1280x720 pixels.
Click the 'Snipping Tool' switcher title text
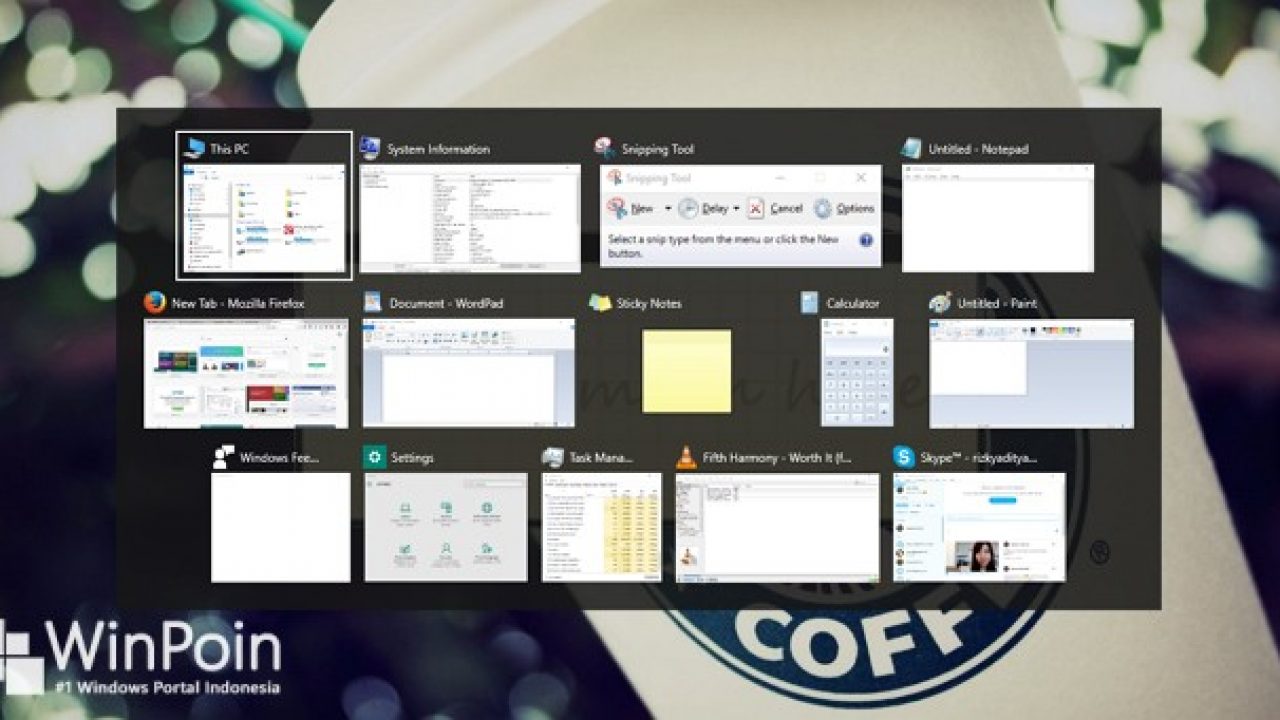[x=657, y=149]
